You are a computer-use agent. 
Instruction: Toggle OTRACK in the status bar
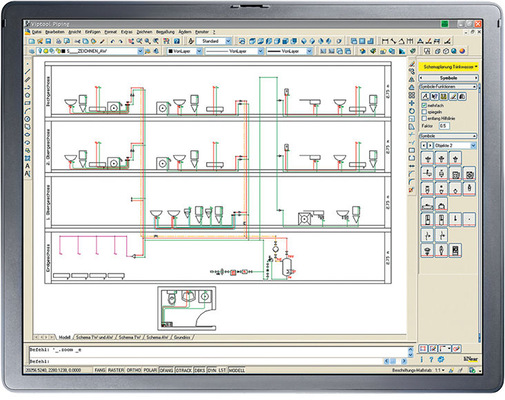click(184, 370)
